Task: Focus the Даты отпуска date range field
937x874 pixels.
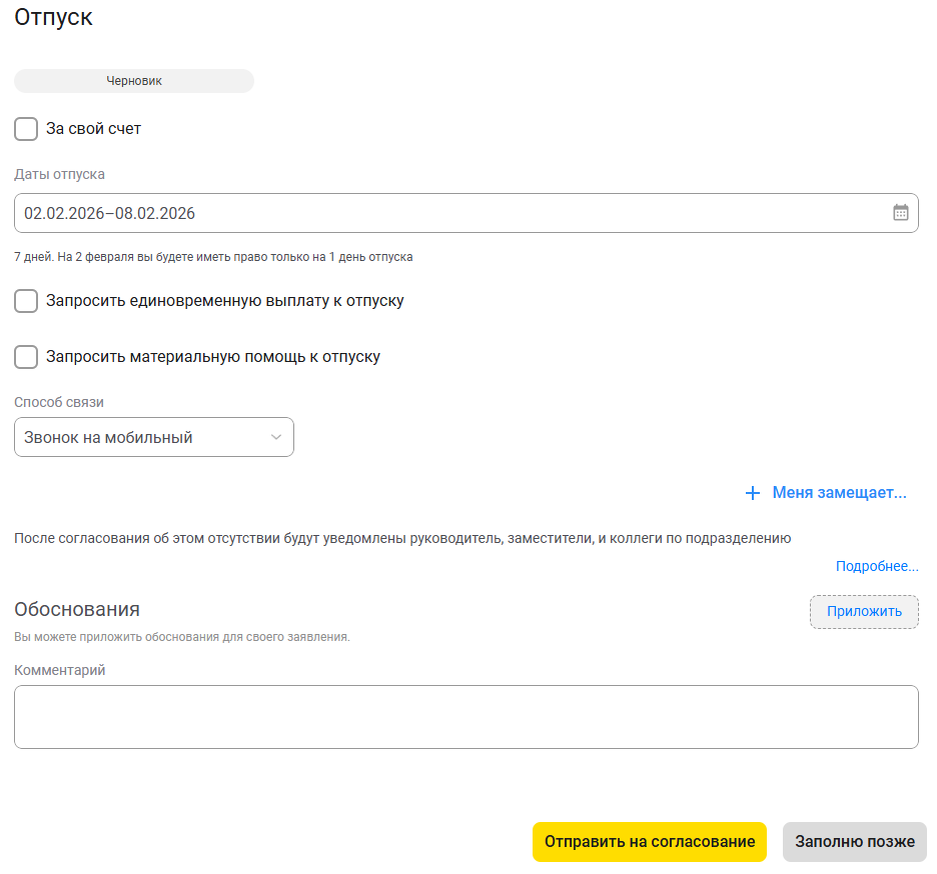Action: [x=466, y=213]
